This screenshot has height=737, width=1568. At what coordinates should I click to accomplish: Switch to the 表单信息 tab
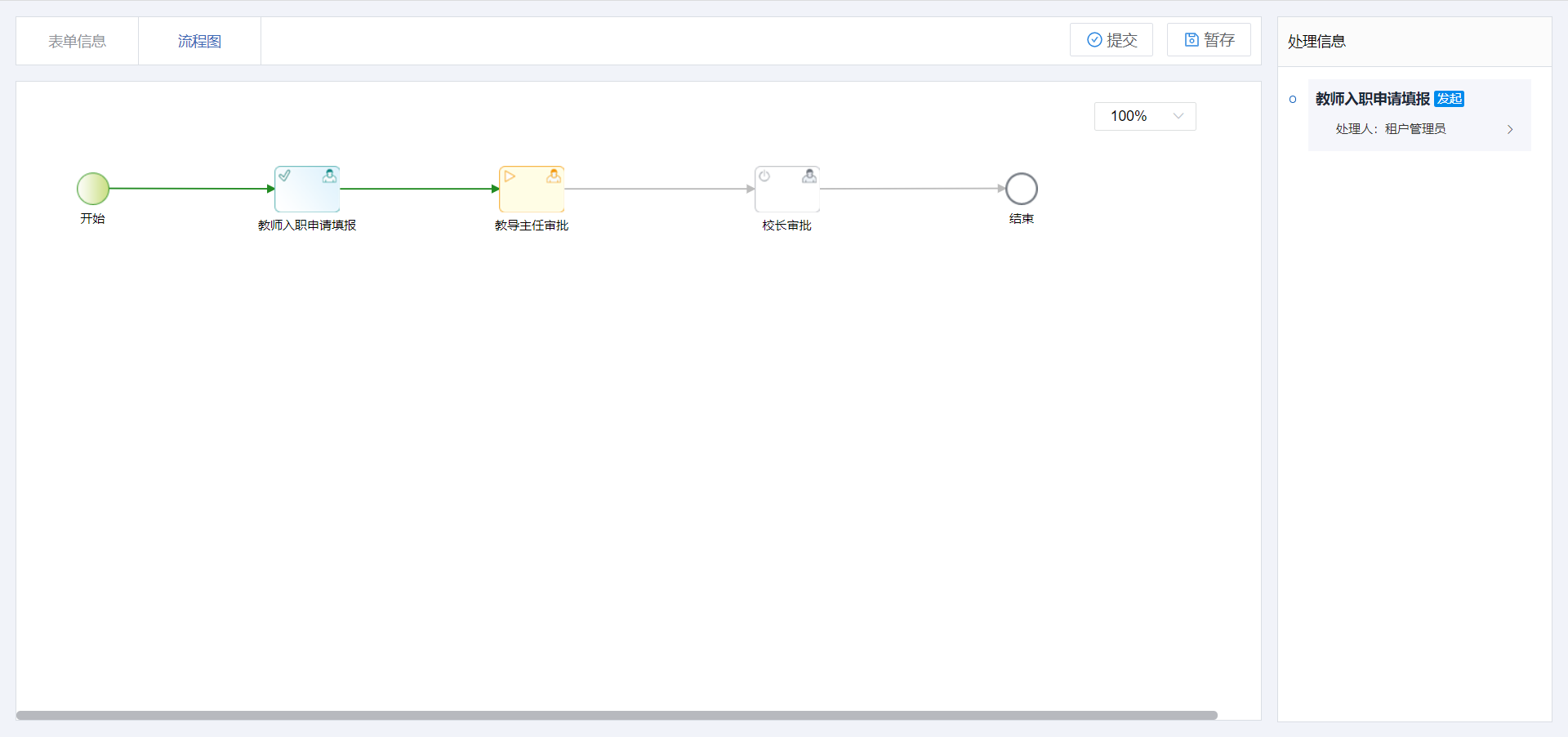tap(77, 41)
